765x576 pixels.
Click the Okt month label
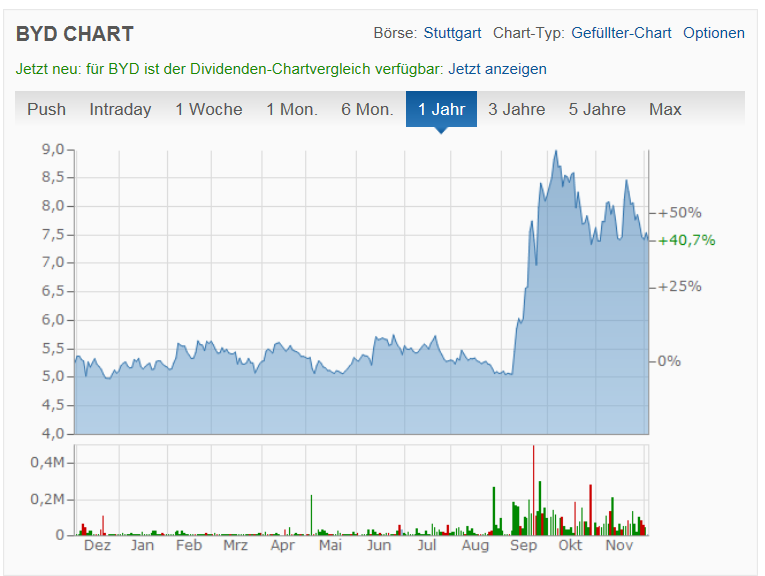570,545
